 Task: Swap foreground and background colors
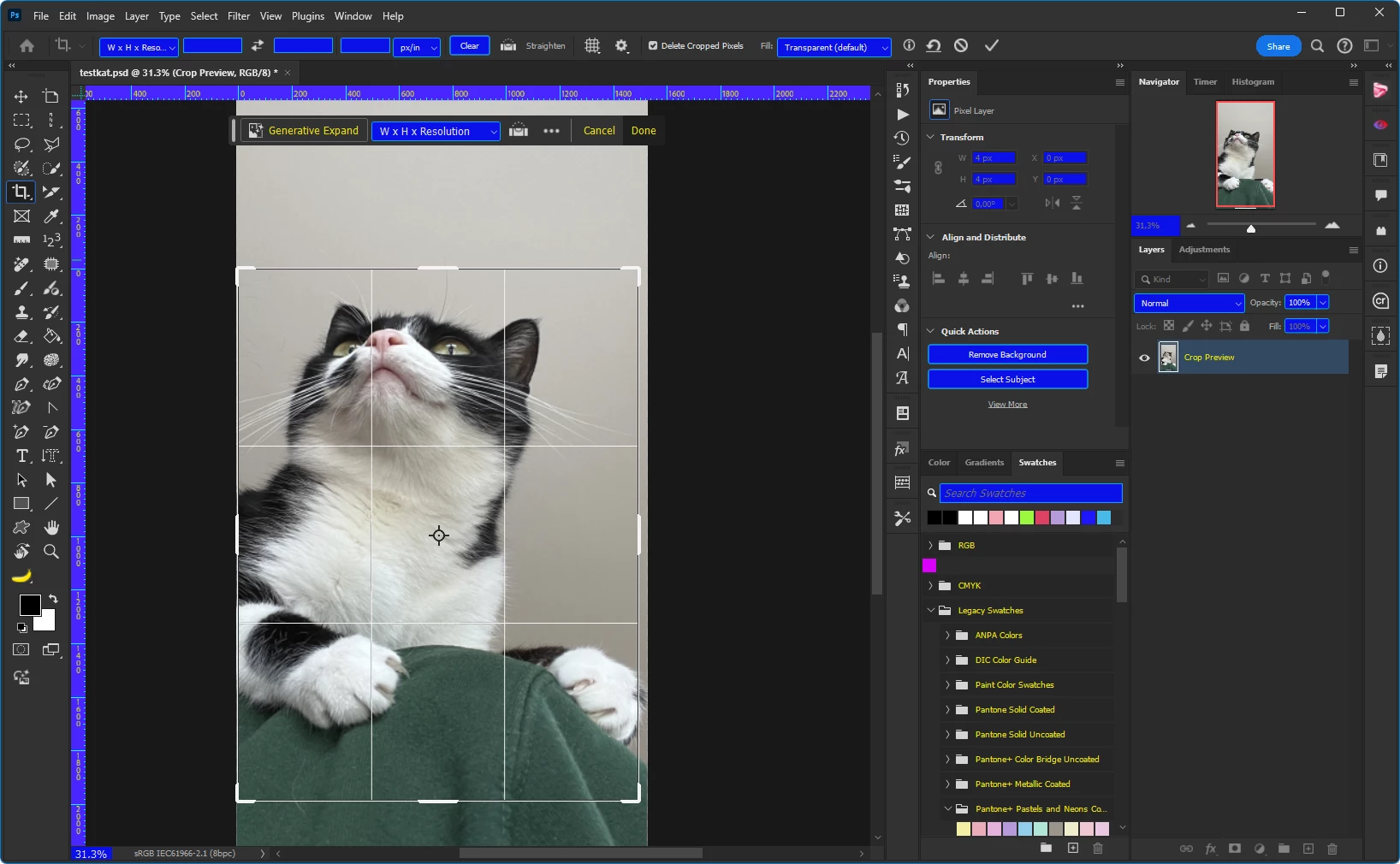pos(53,599)
